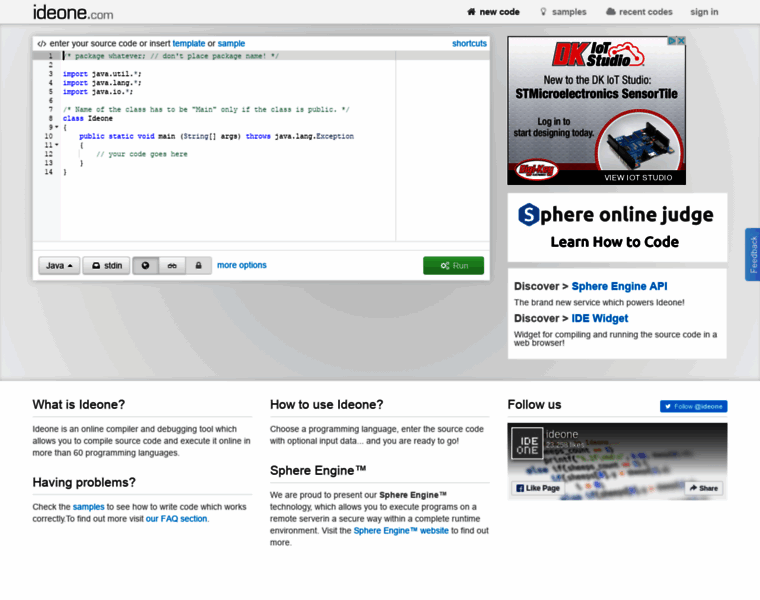
Task: Select the private visibility lock toggle
Action: [198, 266]
